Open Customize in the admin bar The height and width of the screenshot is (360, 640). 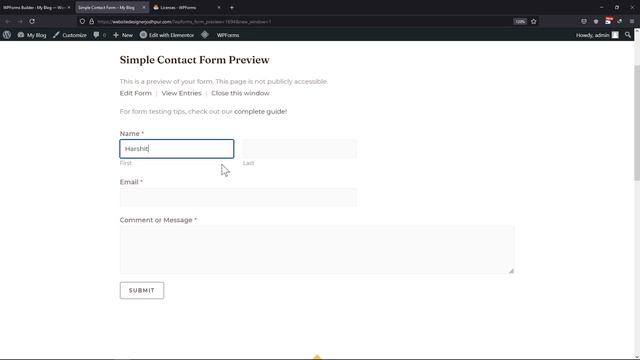(70, 35)
